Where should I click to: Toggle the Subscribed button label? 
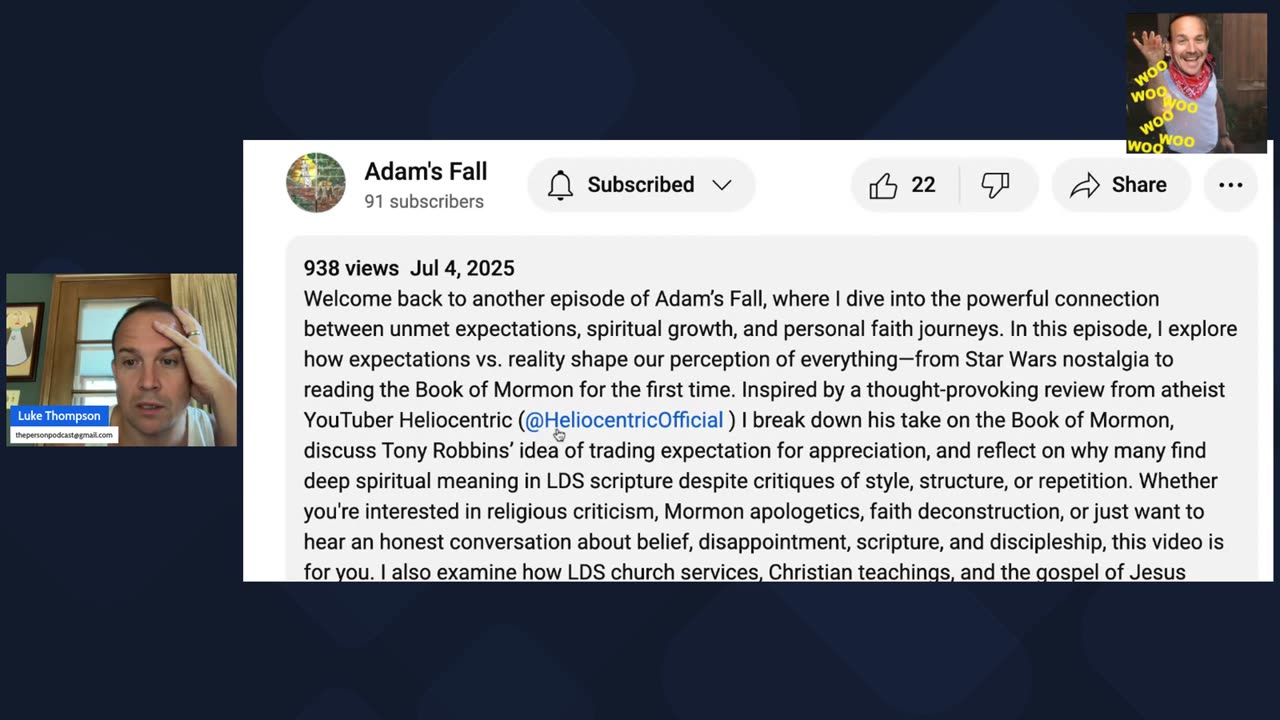click(640, 185)
